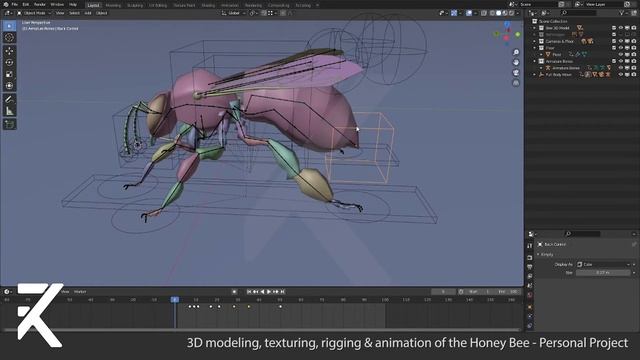The height and width of the screenshot is (360, 640).
Task: Select the Select Box tool
Action: coord(9,26)
